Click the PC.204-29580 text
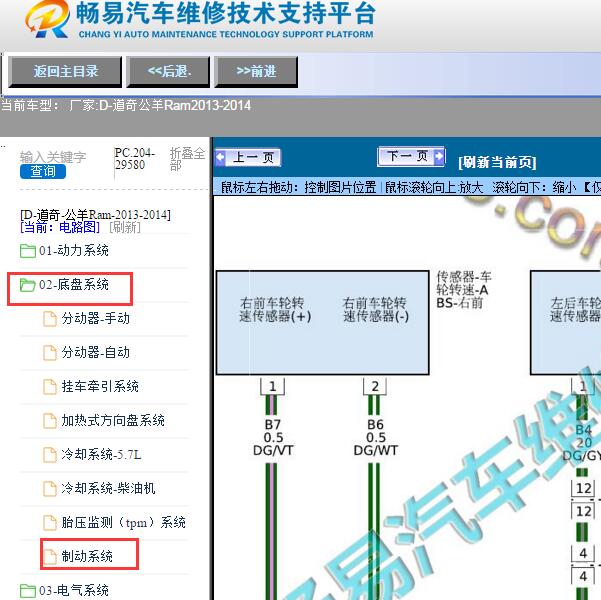601x600 pixels. (x=134, y=159)
